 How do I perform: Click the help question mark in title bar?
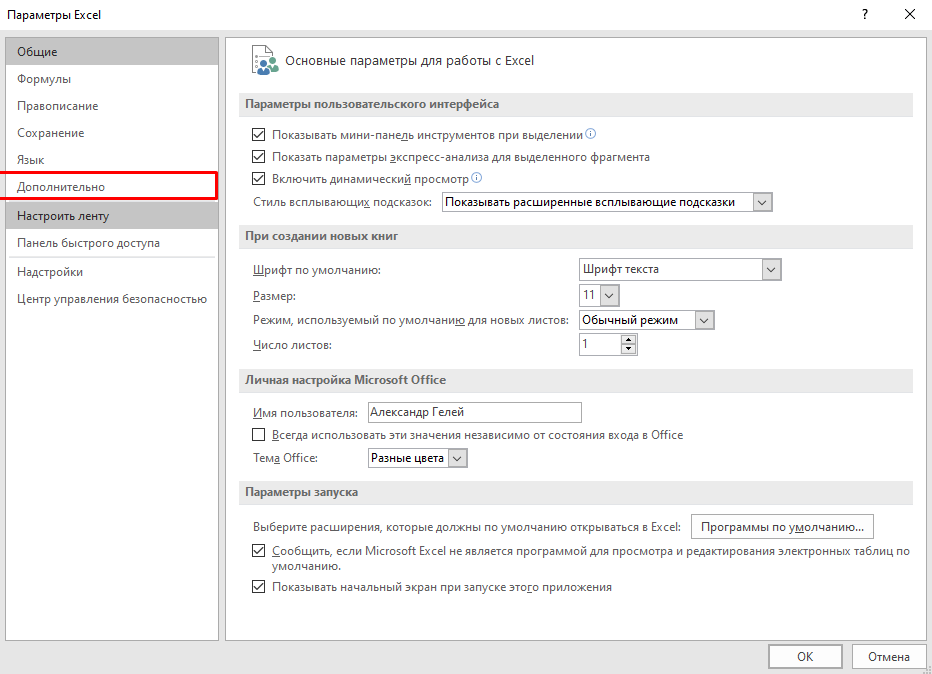click(x=863, y=15)
